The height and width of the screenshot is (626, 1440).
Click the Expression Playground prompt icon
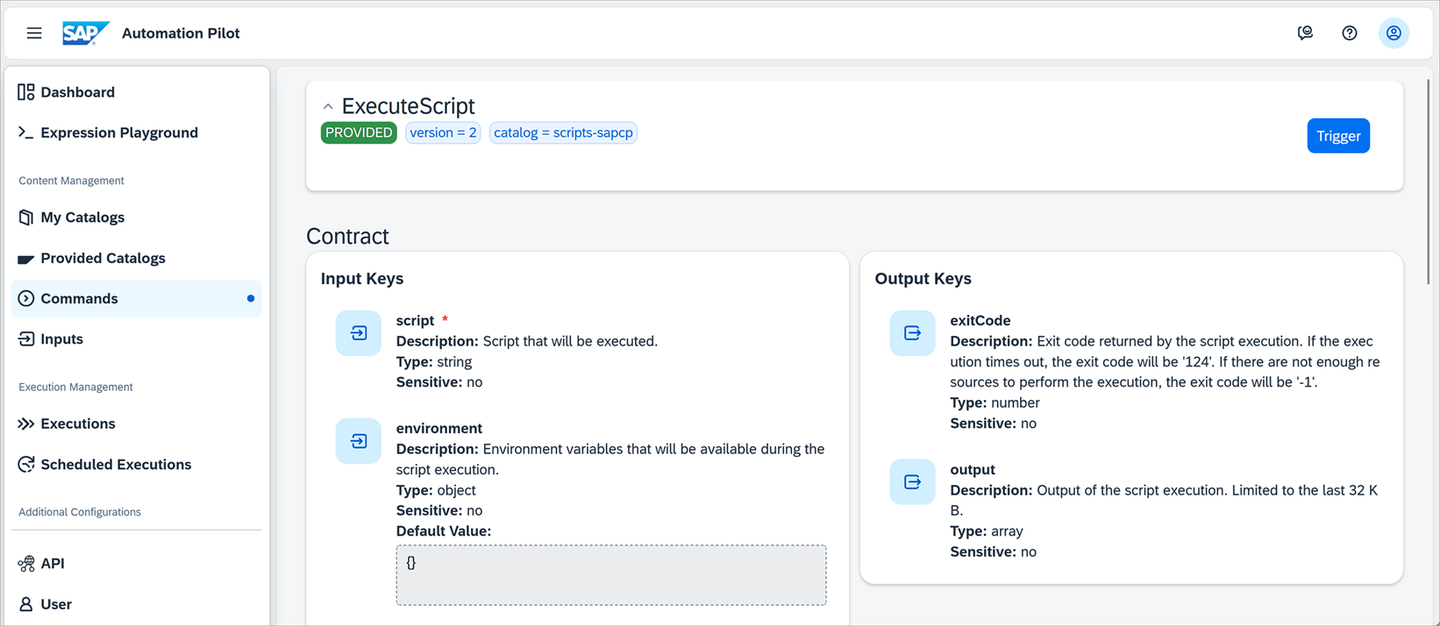pos(26,132)
